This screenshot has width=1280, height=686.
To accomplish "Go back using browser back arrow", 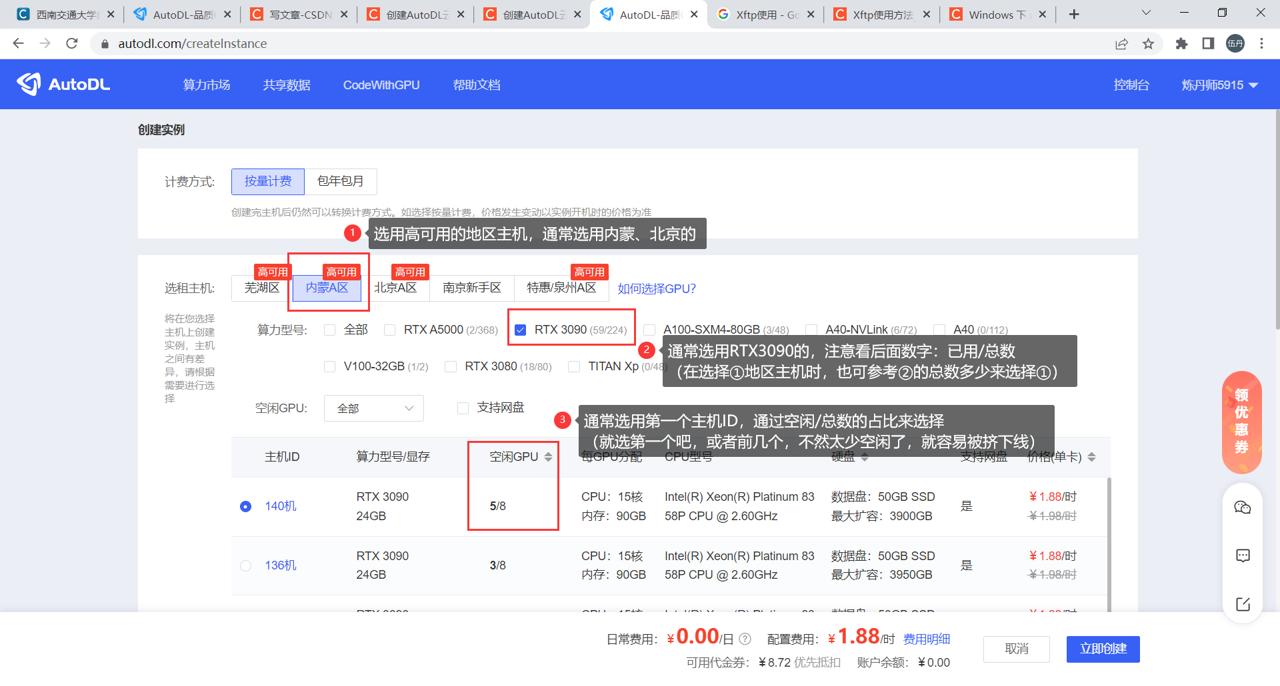I will (19, 44).
